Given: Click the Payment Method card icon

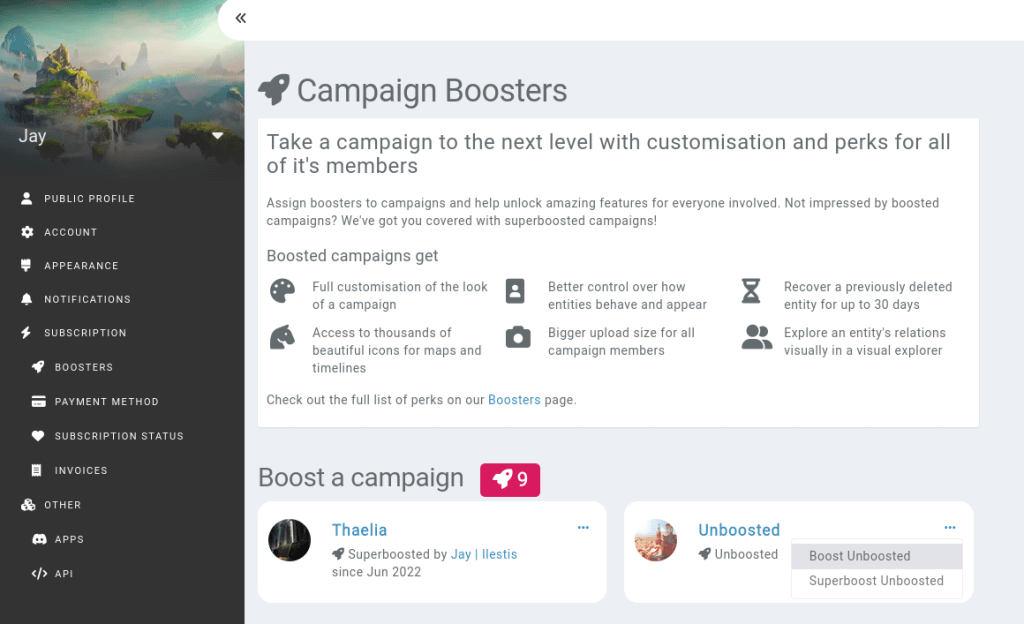Looking at the screenshot, I should pos(38,401).
